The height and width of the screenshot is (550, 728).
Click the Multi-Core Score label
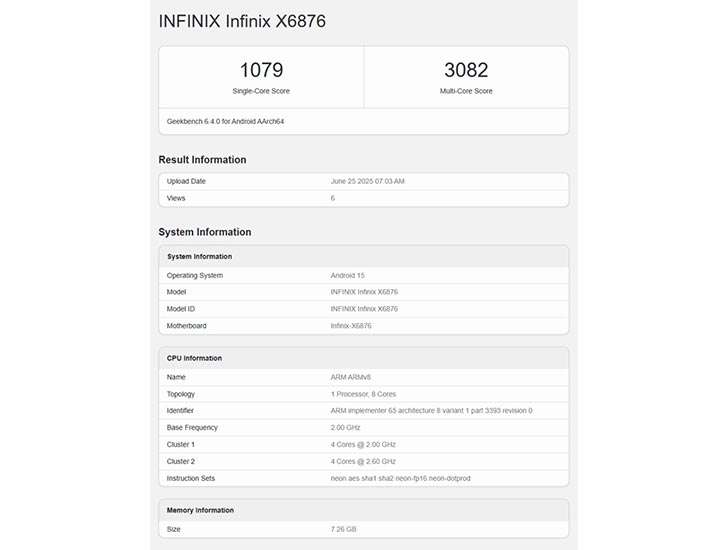pos(466,91)
